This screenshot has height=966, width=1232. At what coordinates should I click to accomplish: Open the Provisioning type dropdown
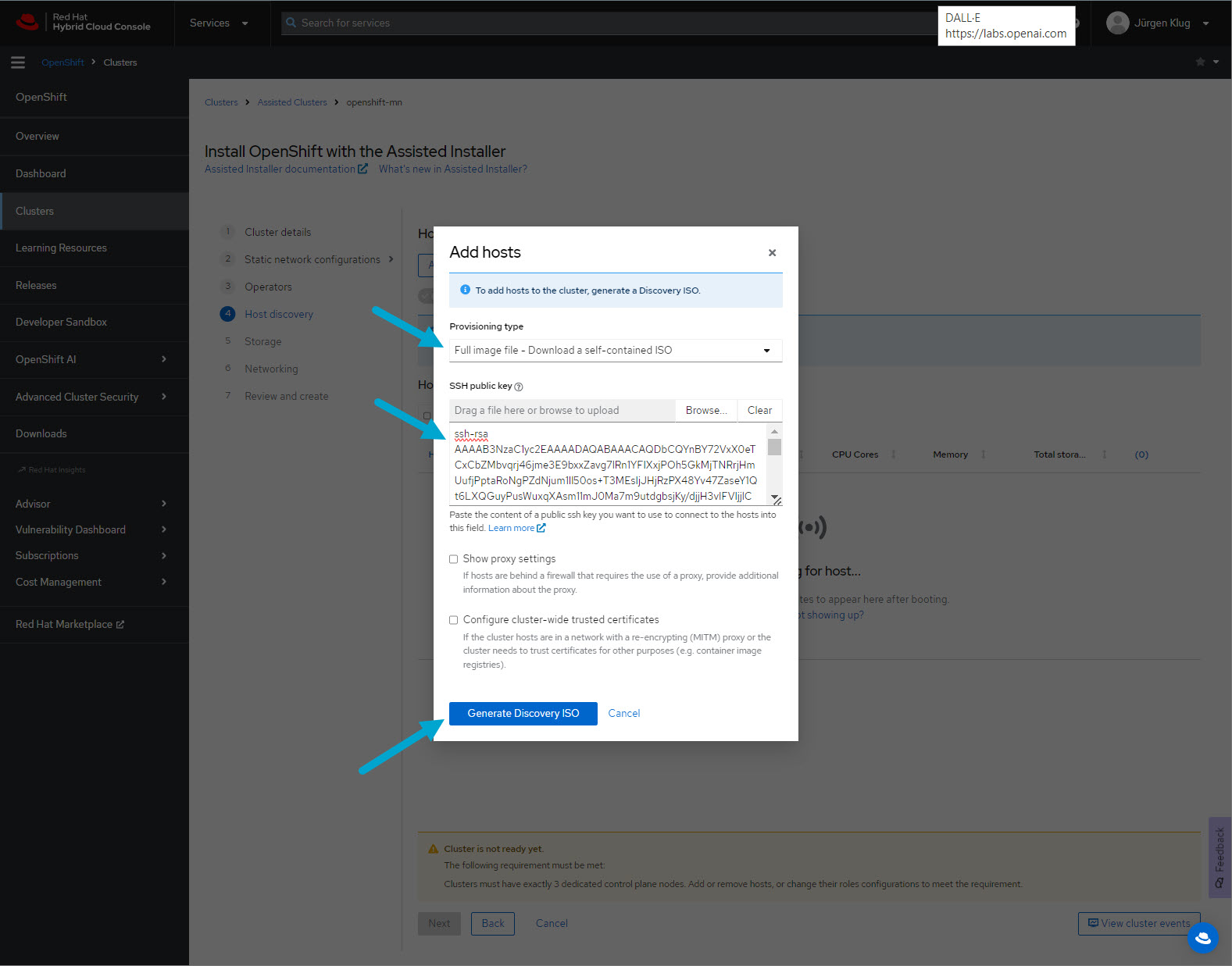click(x=615, y=350)
